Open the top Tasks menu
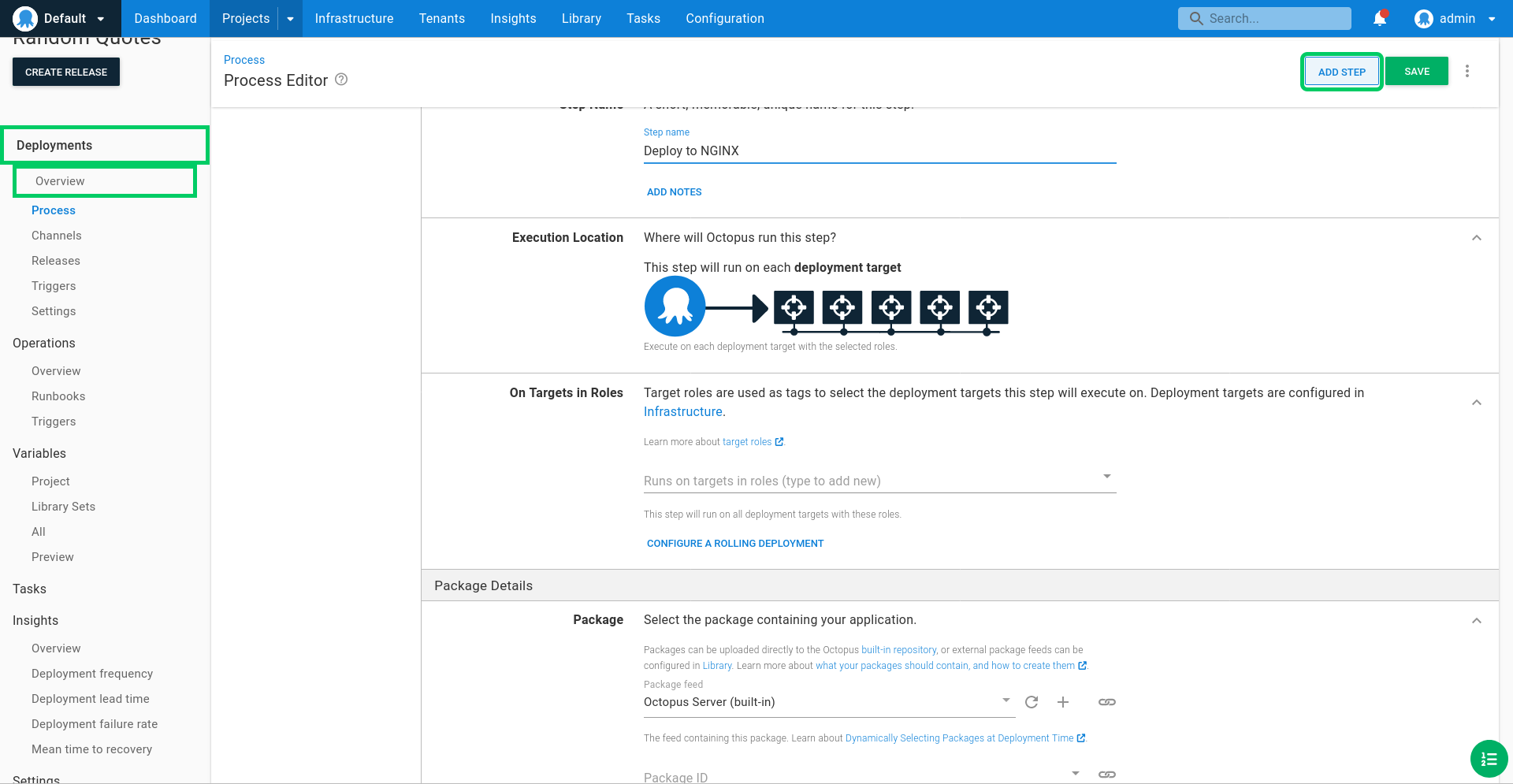This screenshot has width=1513, height=784. [643, 18]
